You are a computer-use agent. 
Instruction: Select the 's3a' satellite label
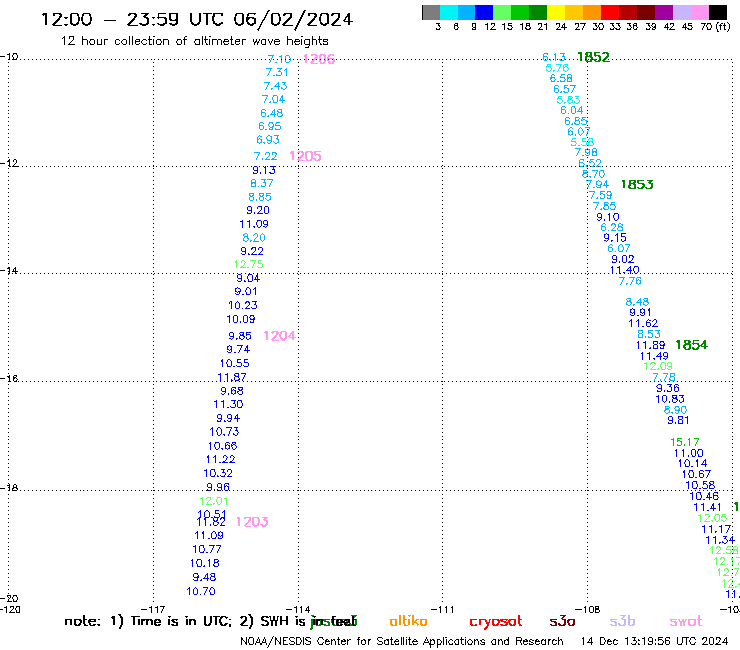pyautogui.click(x=562, y=621)
